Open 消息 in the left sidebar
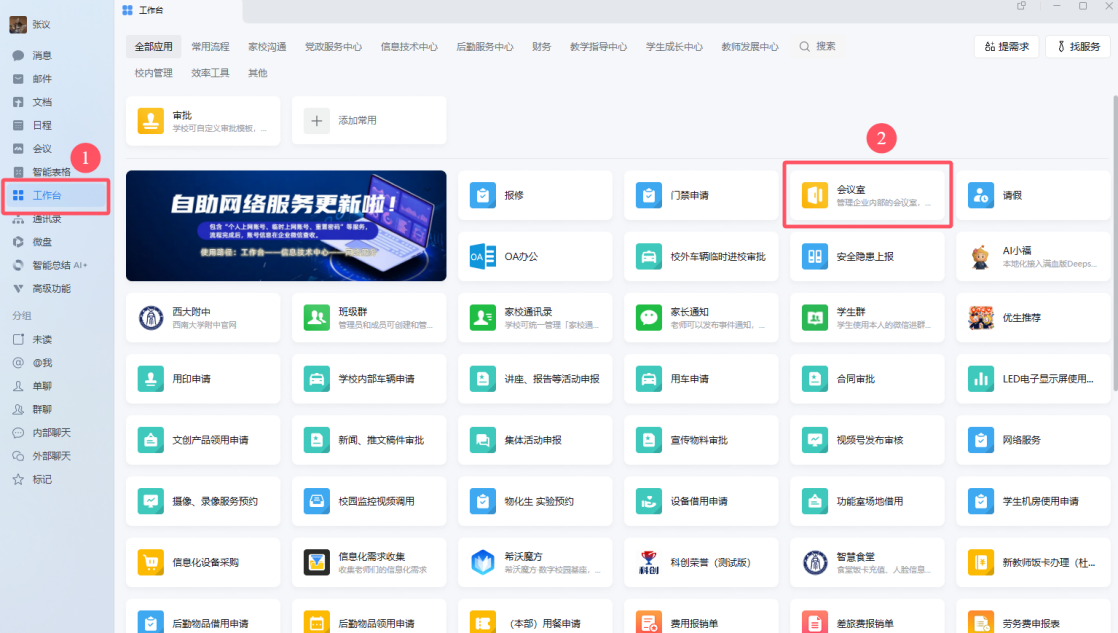 click(x=42, y=56)
